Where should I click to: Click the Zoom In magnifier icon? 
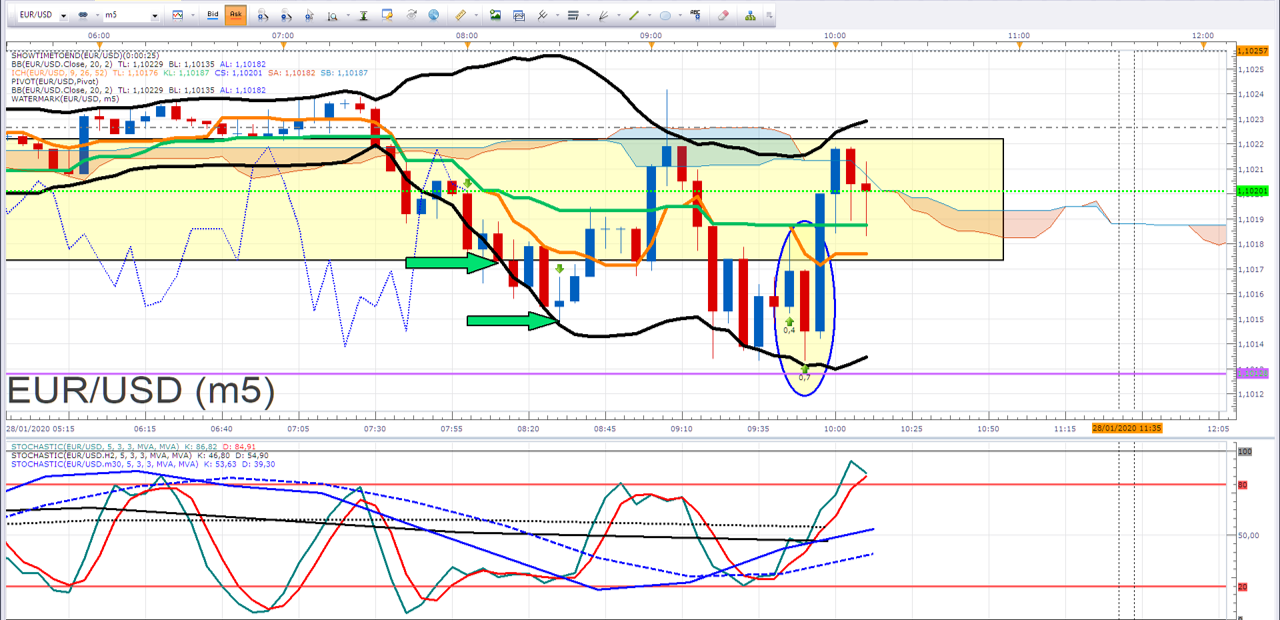coord(262,15)
